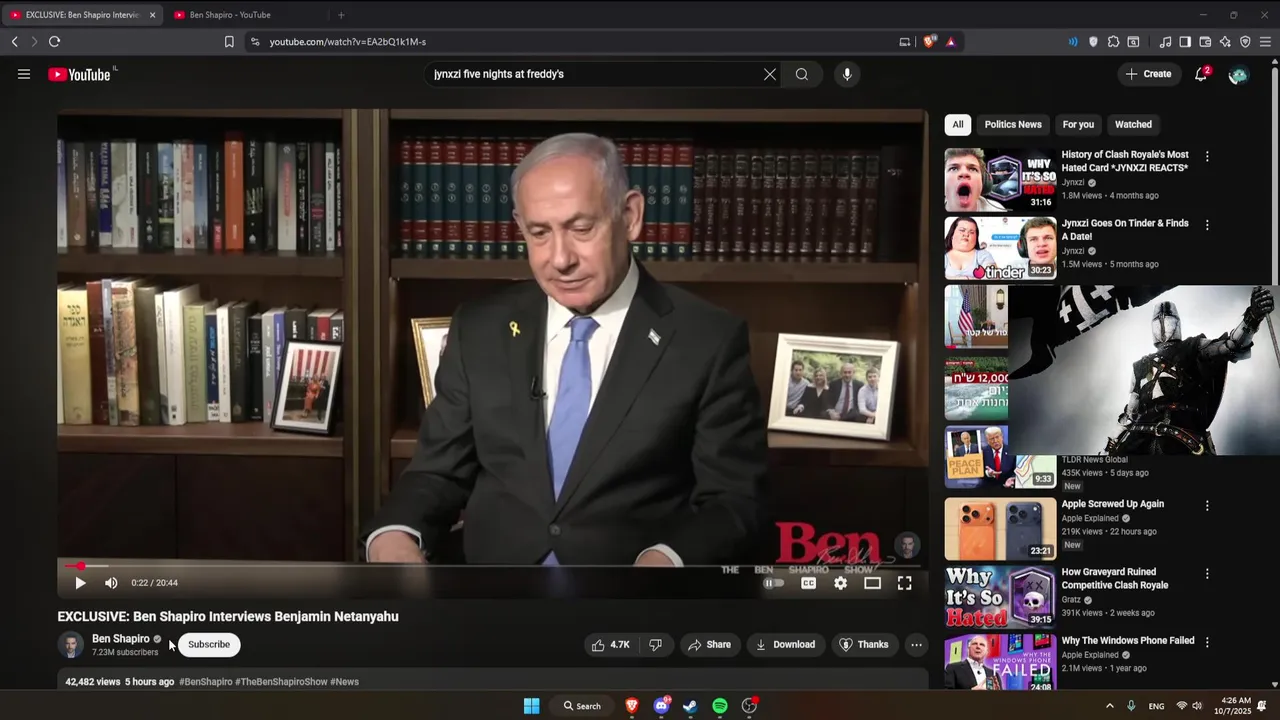Viewport: 1280px width, 720px height.
Task: Open Leo AI sparkle icon
Action: [x=1225, y=42]
